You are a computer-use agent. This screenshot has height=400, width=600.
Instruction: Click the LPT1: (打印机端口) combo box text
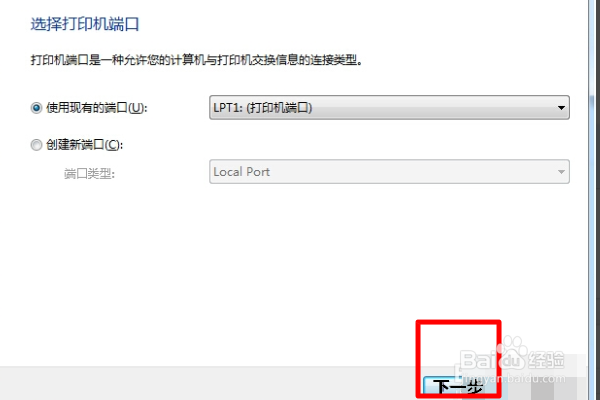[x=263, y=108]
